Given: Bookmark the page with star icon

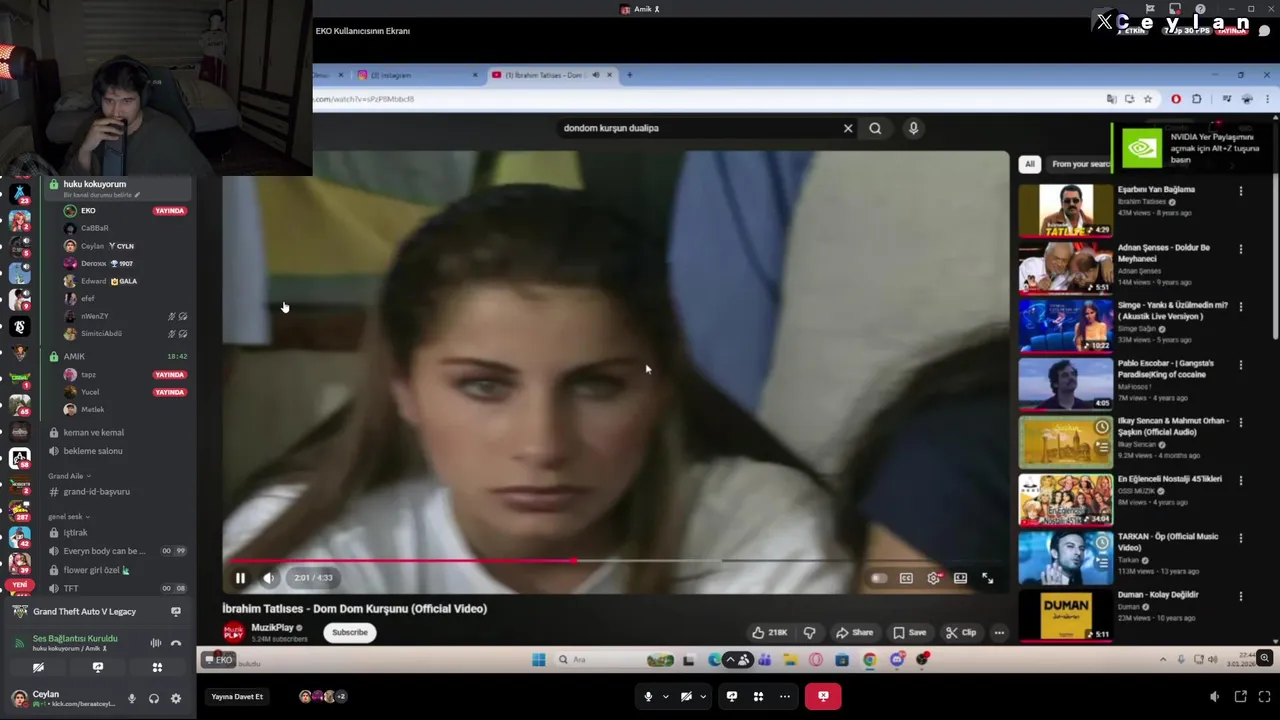Looking at the screenshot, I should pos(1148,99).
